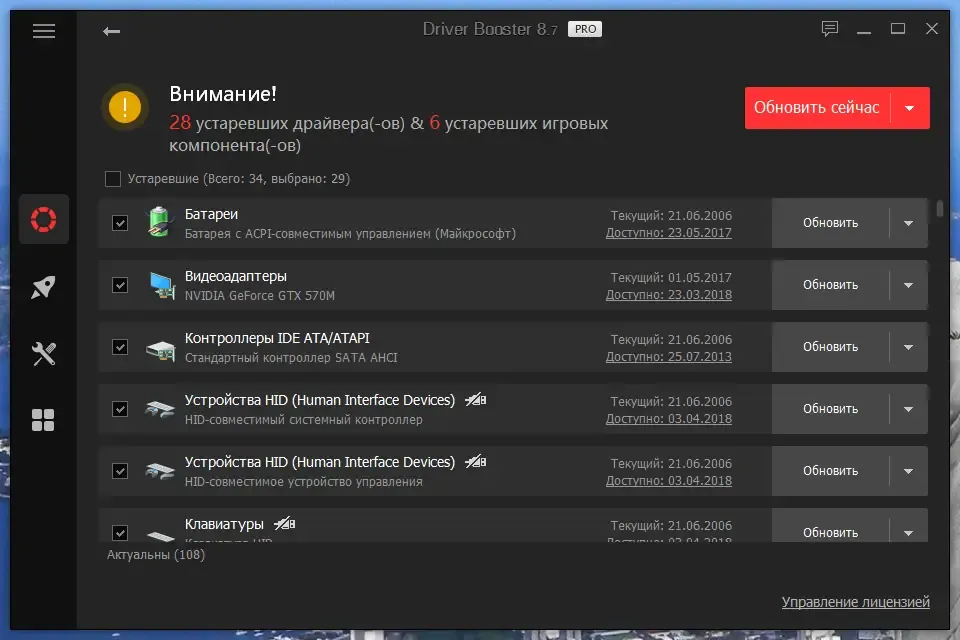Image resolution: width=960 pixels, height=640 pixels.
Task: Toggle the select-all Устаревшие checkbox
Action: click(x=113, y=179)
